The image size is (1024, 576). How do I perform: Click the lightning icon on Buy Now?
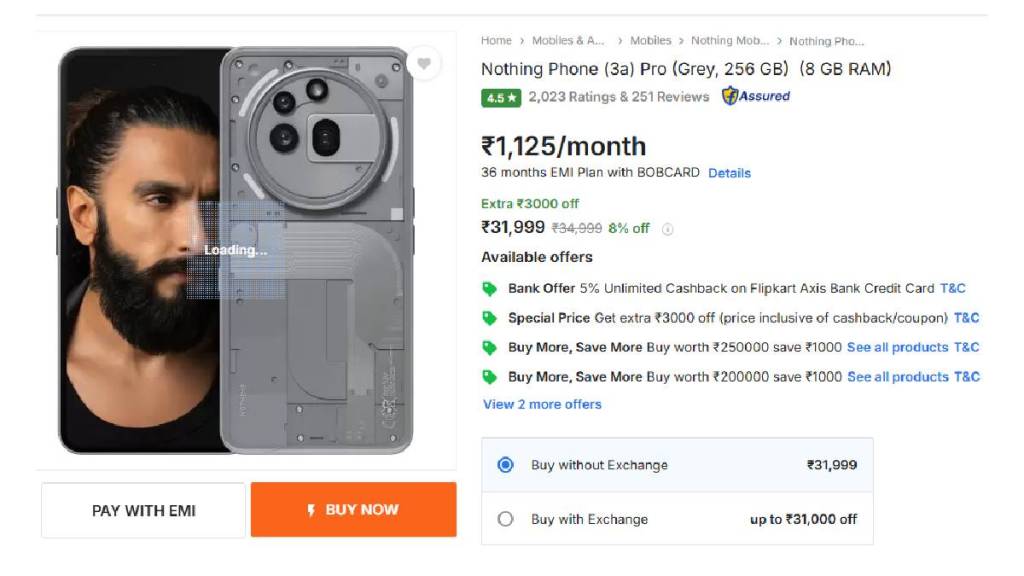tap(311, 510)
